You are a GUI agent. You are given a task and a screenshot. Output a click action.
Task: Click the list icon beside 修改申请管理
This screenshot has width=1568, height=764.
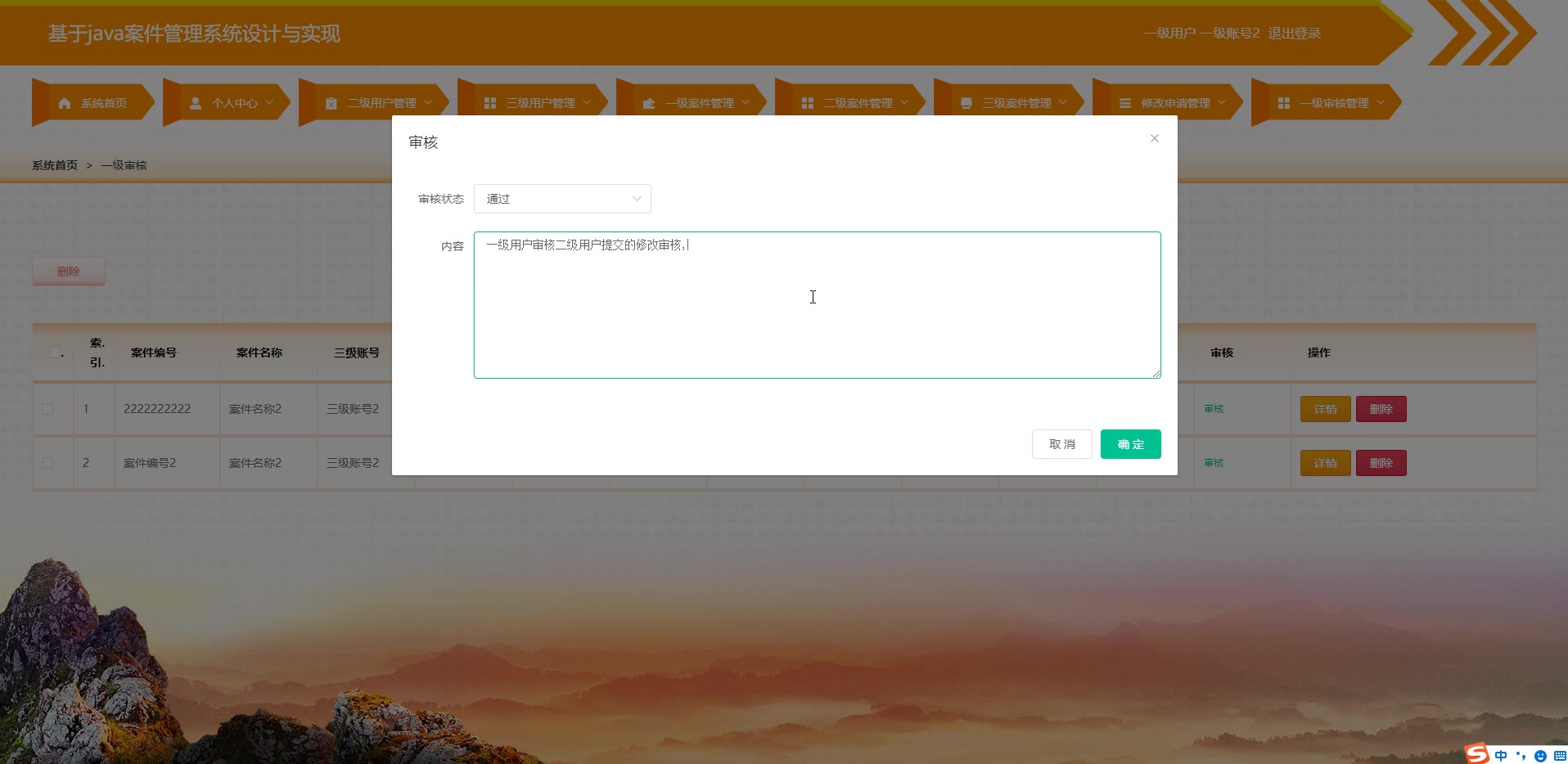[1125, 103]
